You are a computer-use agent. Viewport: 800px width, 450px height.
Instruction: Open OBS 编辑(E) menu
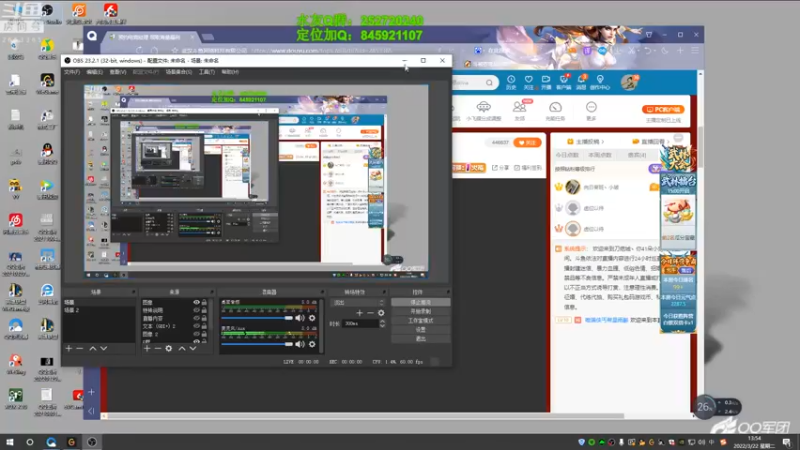94,72
